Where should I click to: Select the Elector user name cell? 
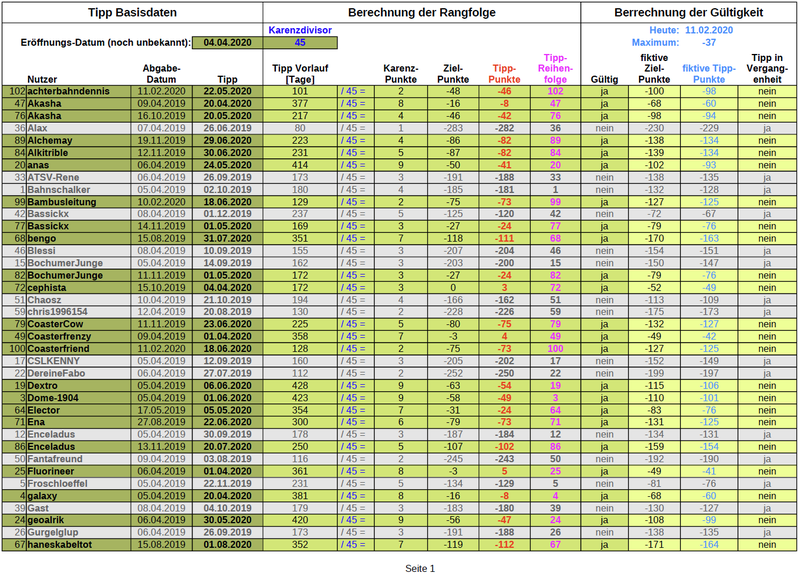79,410
